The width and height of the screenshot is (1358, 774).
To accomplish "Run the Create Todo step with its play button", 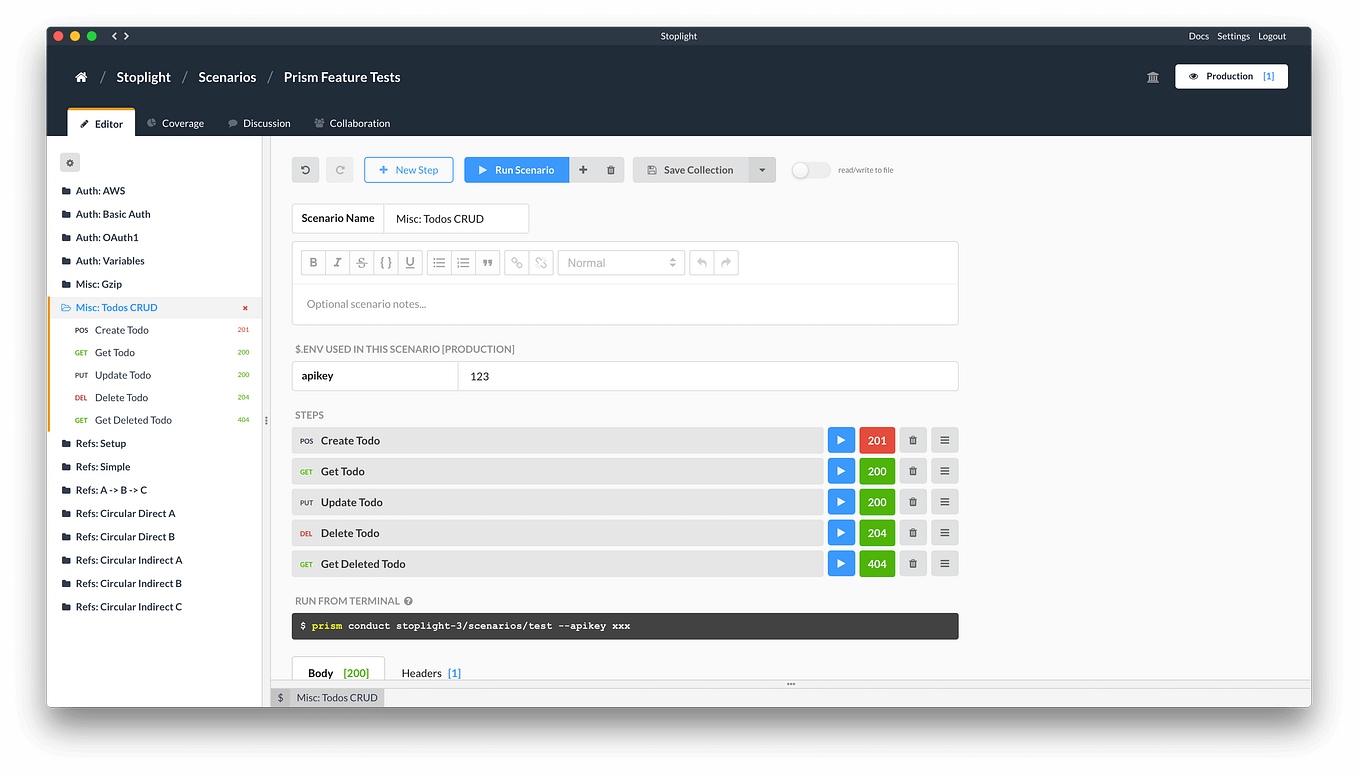I will tap(841, 439).
